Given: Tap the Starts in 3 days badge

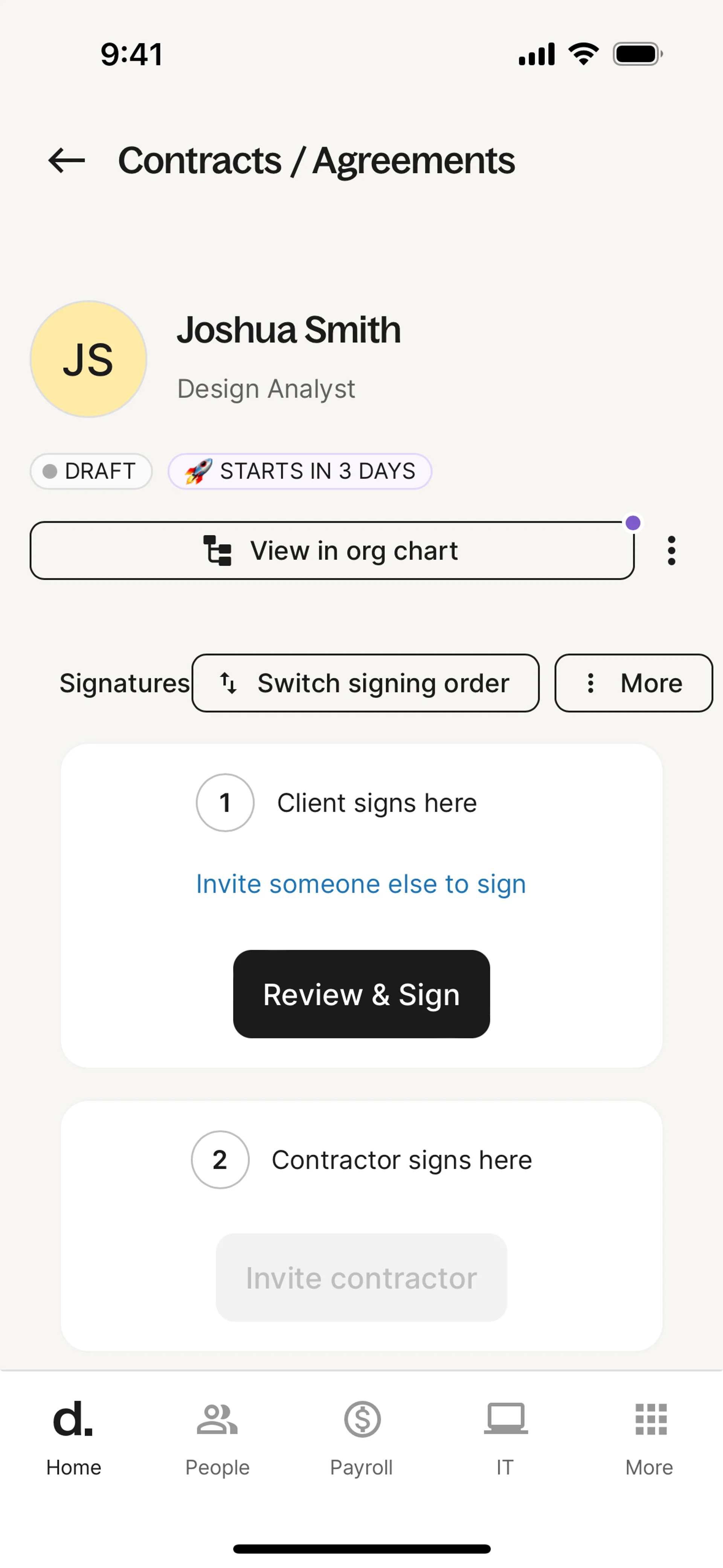Looking at the screenshot, I should pos(300,471).
